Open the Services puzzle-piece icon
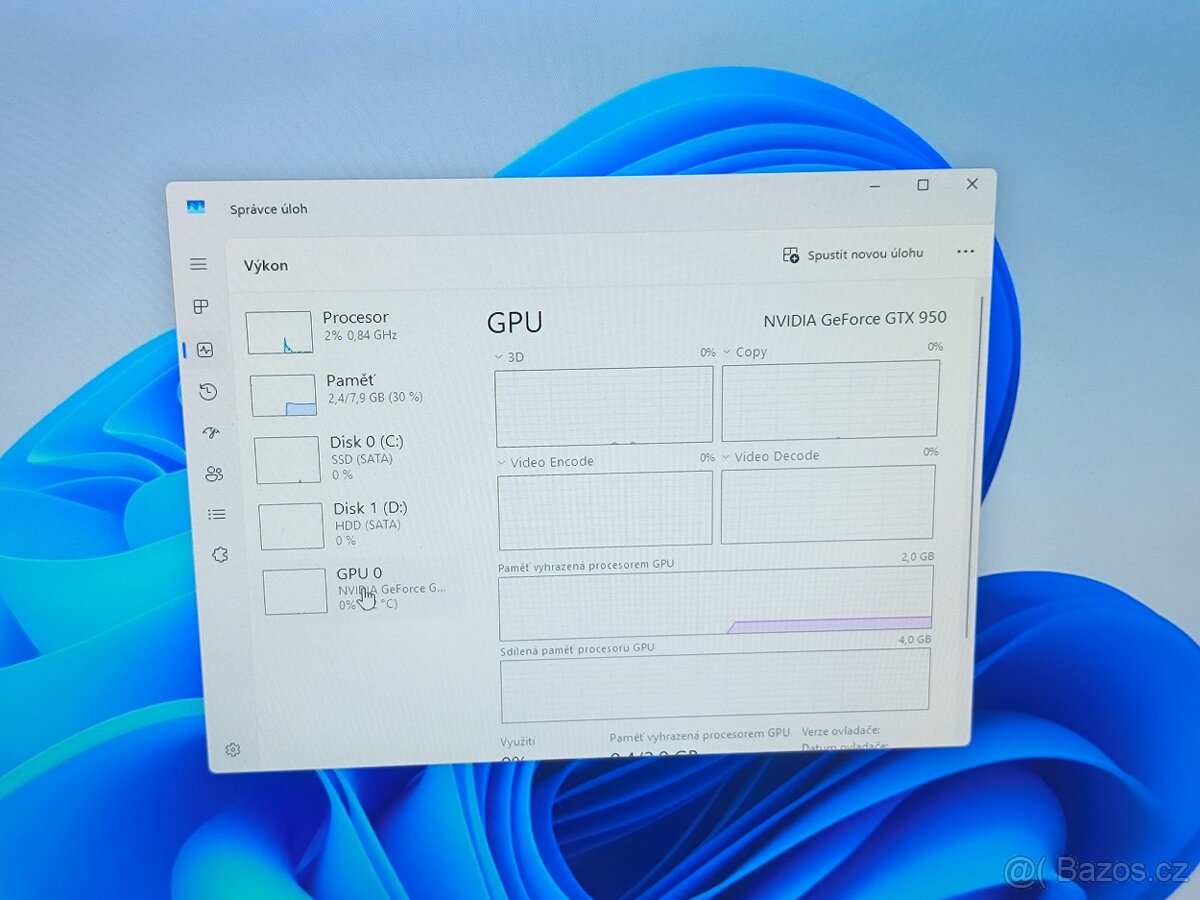The image size is (1200, 900). [220, 554]
